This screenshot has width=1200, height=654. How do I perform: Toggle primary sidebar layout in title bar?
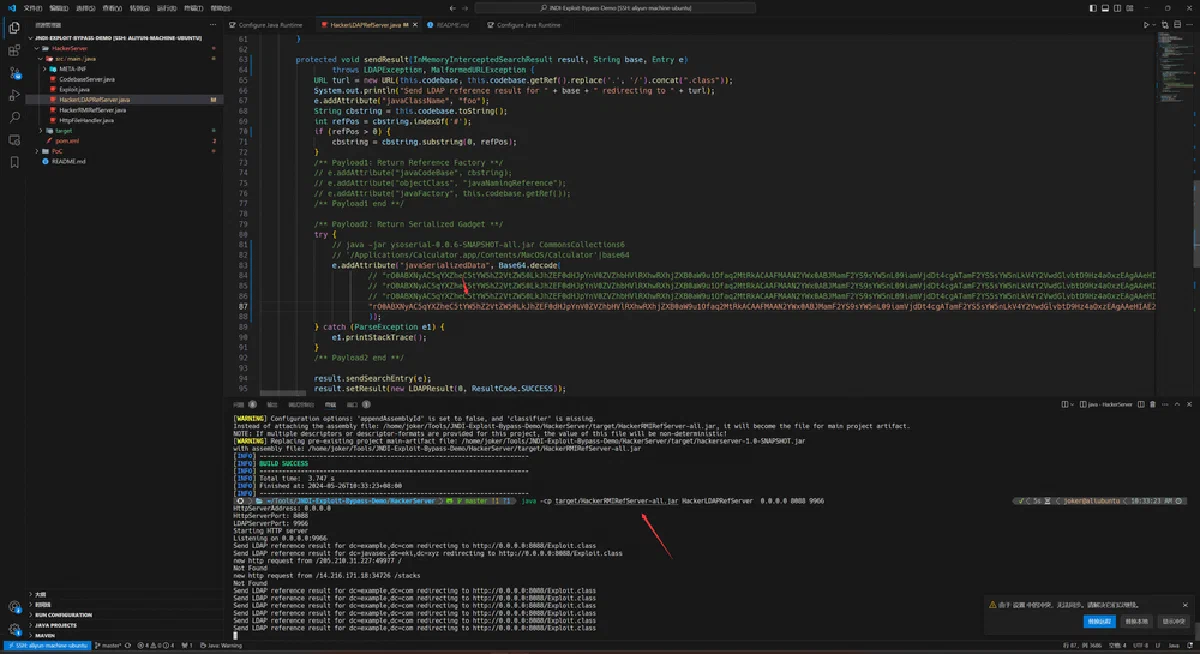click(x=1092, y=7)
